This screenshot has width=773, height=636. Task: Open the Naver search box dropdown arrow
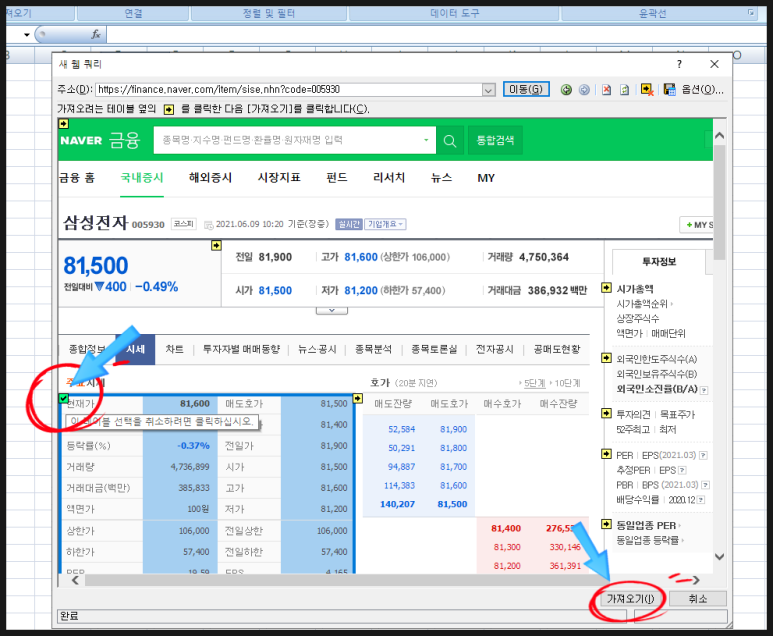click(426, 141)
